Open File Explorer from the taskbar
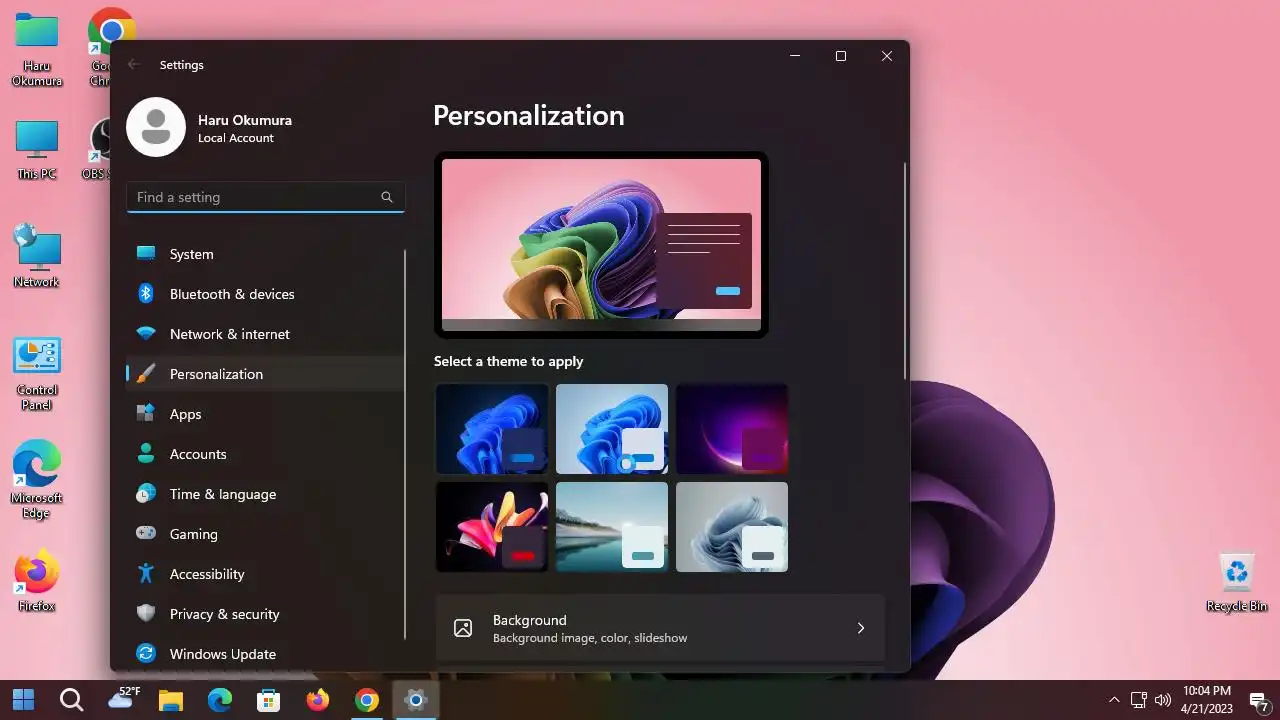Screen dimensions: 1280x720 [171, 700]
